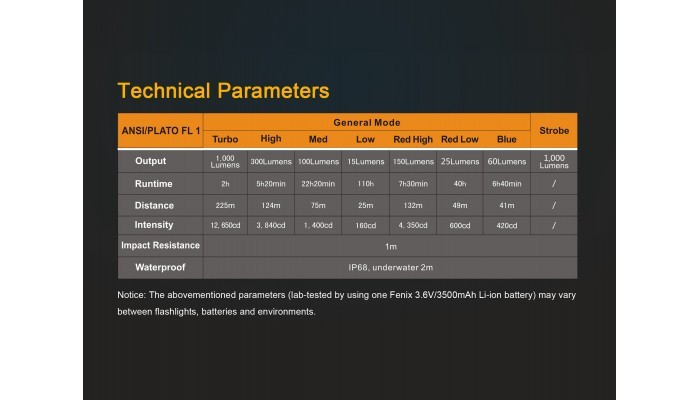Select the ANSI/PLATO FL 1 header cell
The width and height of the screenshot is (700, 400).
click(x=160, y=130)
